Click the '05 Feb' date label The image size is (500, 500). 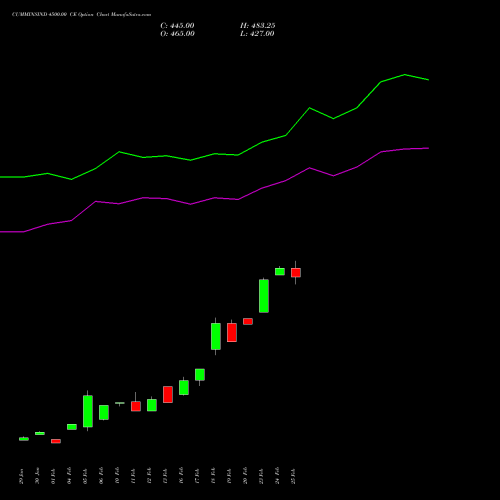pyautogui.click(x=85, y=476)
